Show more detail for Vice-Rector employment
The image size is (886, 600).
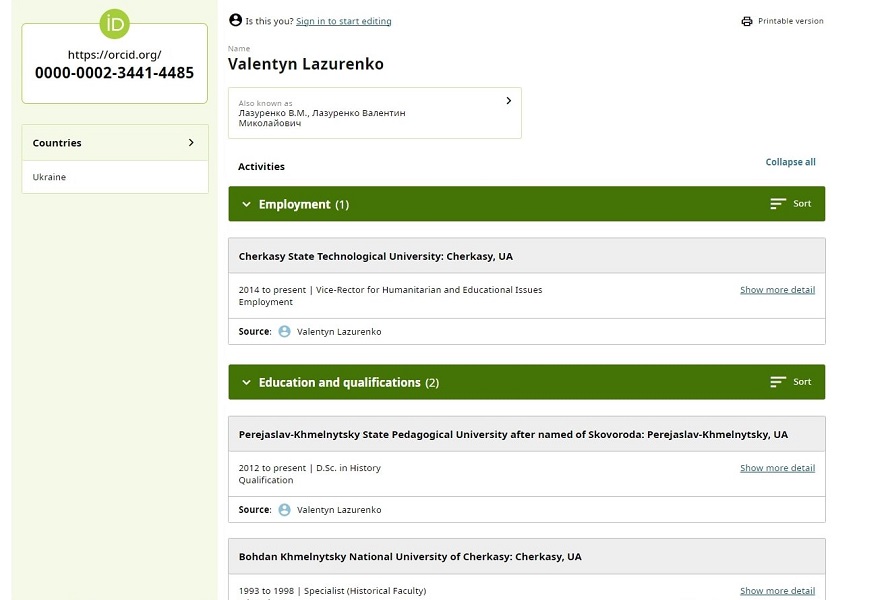778,290
